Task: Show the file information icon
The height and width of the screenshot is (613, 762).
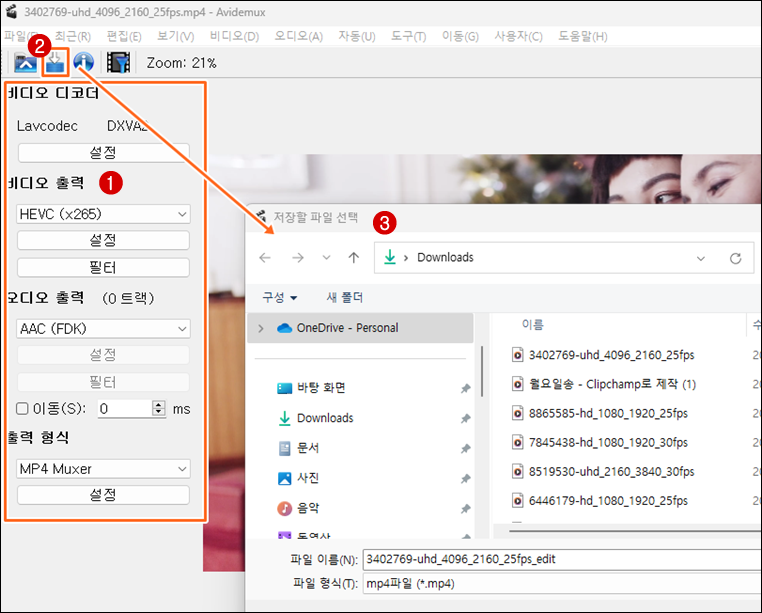Action: 84,62
